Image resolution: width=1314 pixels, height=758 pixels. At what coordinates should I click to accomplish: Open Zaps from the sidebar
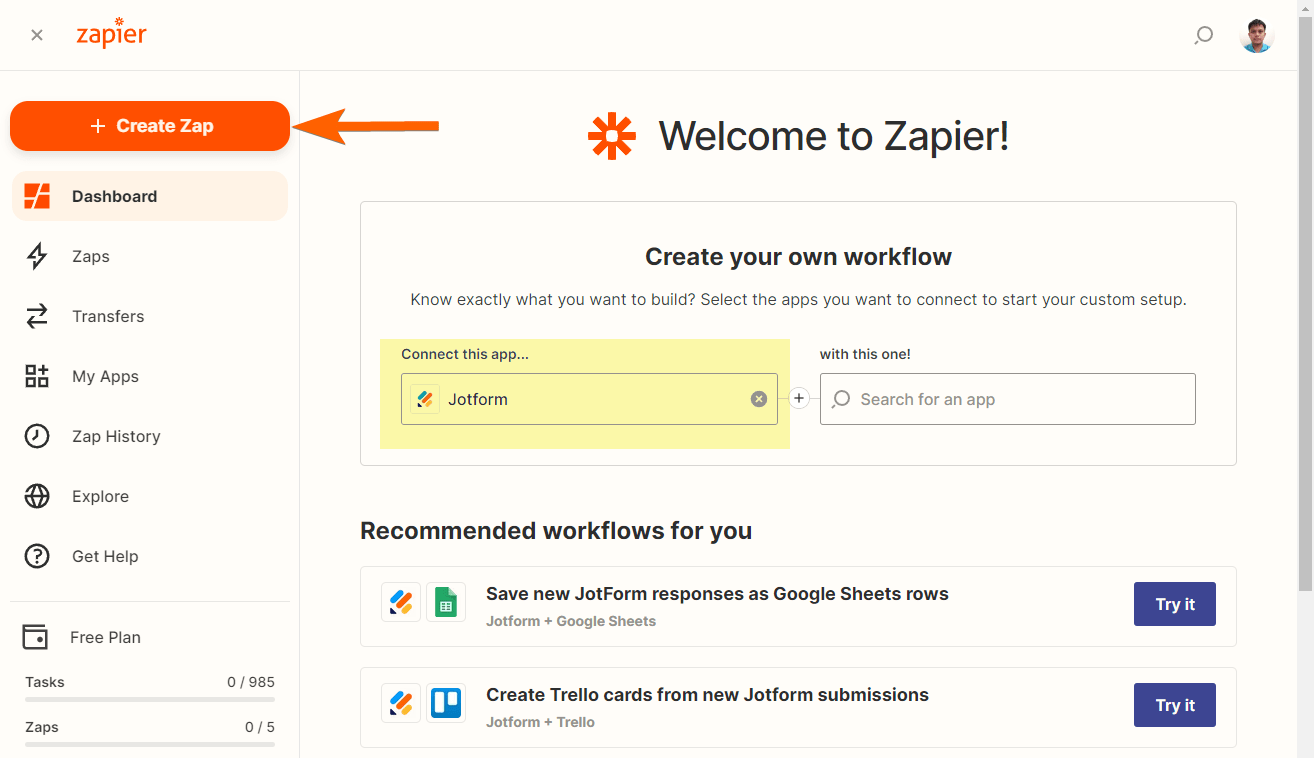click(150, 256)
